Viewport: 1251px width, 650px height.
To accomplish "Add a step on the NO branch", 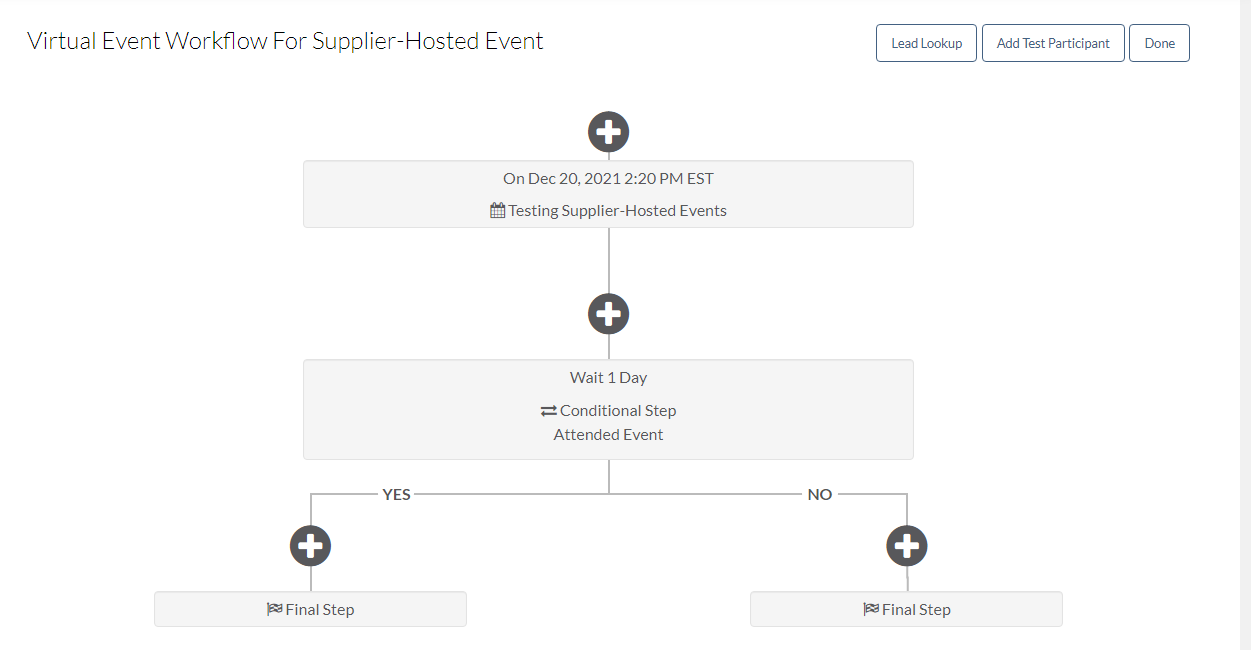I will [906, 546].
